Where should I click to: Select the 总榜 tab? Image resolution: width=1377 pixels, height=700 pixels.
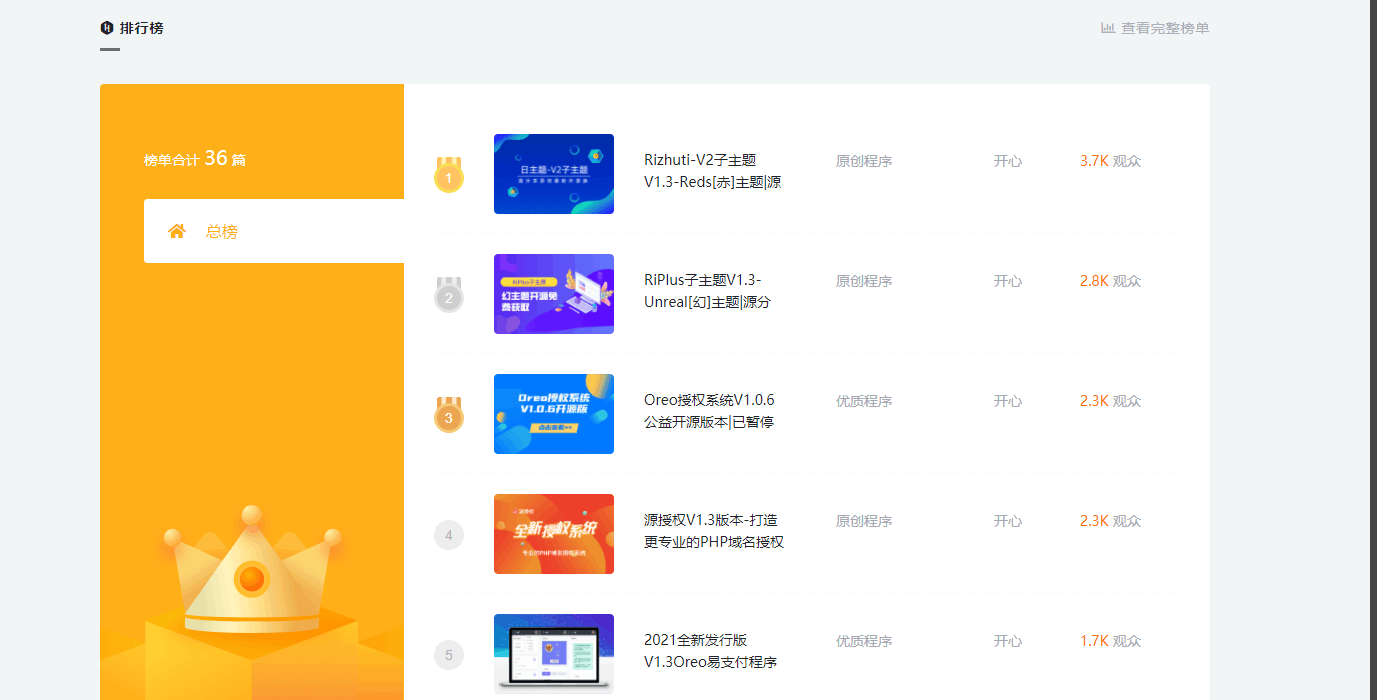(x=221, y=231)
